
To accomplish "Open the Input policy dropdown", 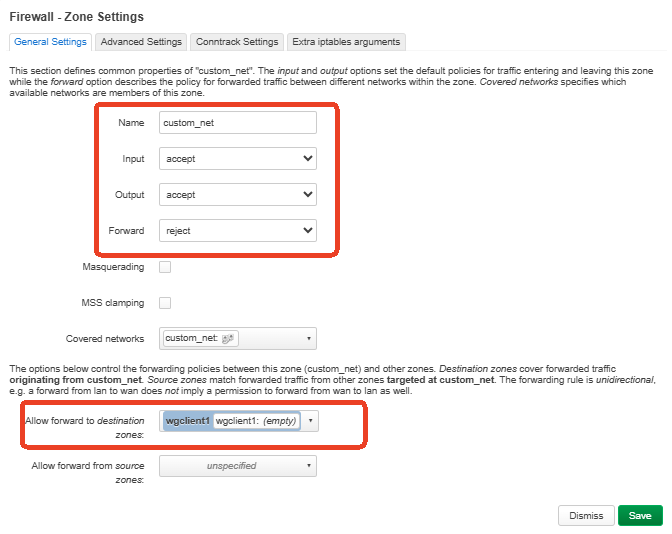I will [238, 159].
